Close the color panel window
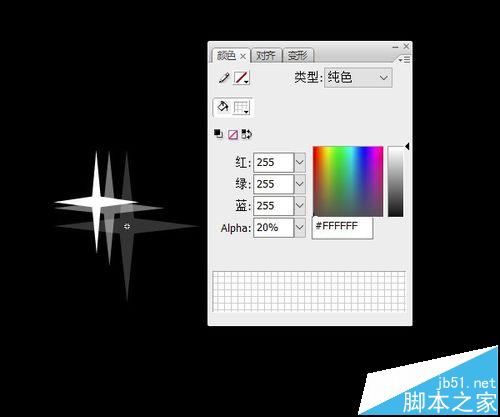Viewport: 500px width, 417px height. coord(406,47)
